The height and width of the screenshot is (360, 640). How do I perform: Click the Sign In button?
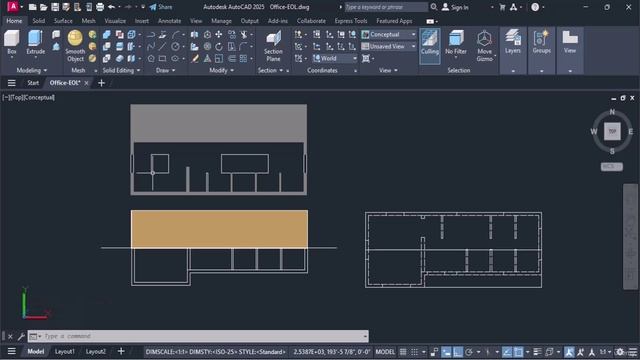(x=455, y=7)
